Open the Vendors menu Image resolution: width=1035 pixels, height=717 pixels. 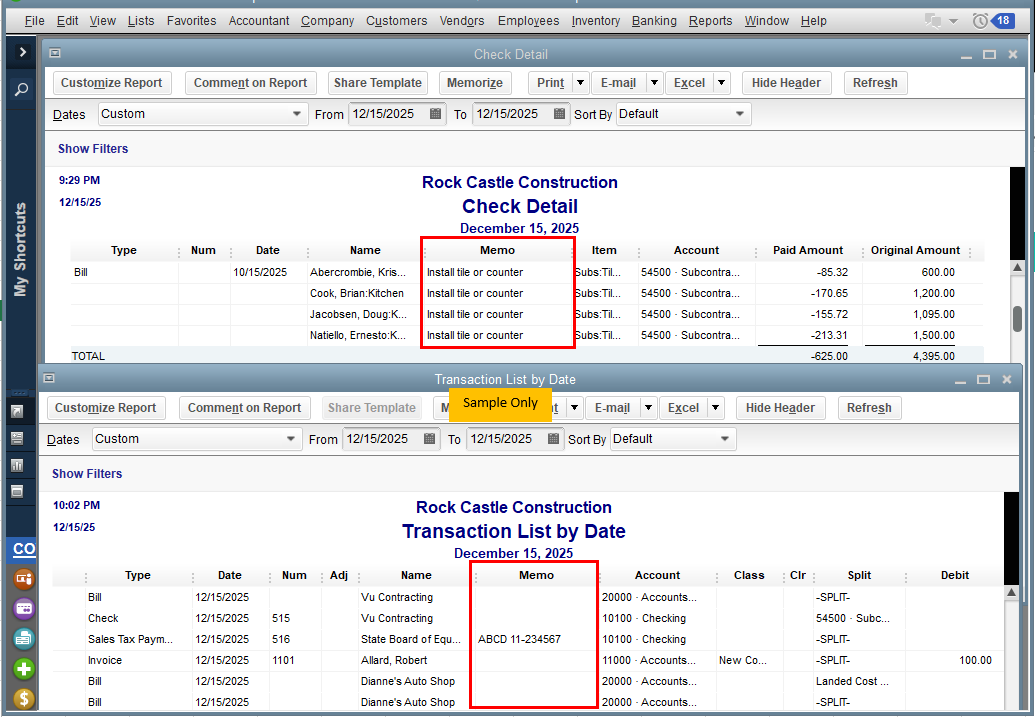click(462, 21)
